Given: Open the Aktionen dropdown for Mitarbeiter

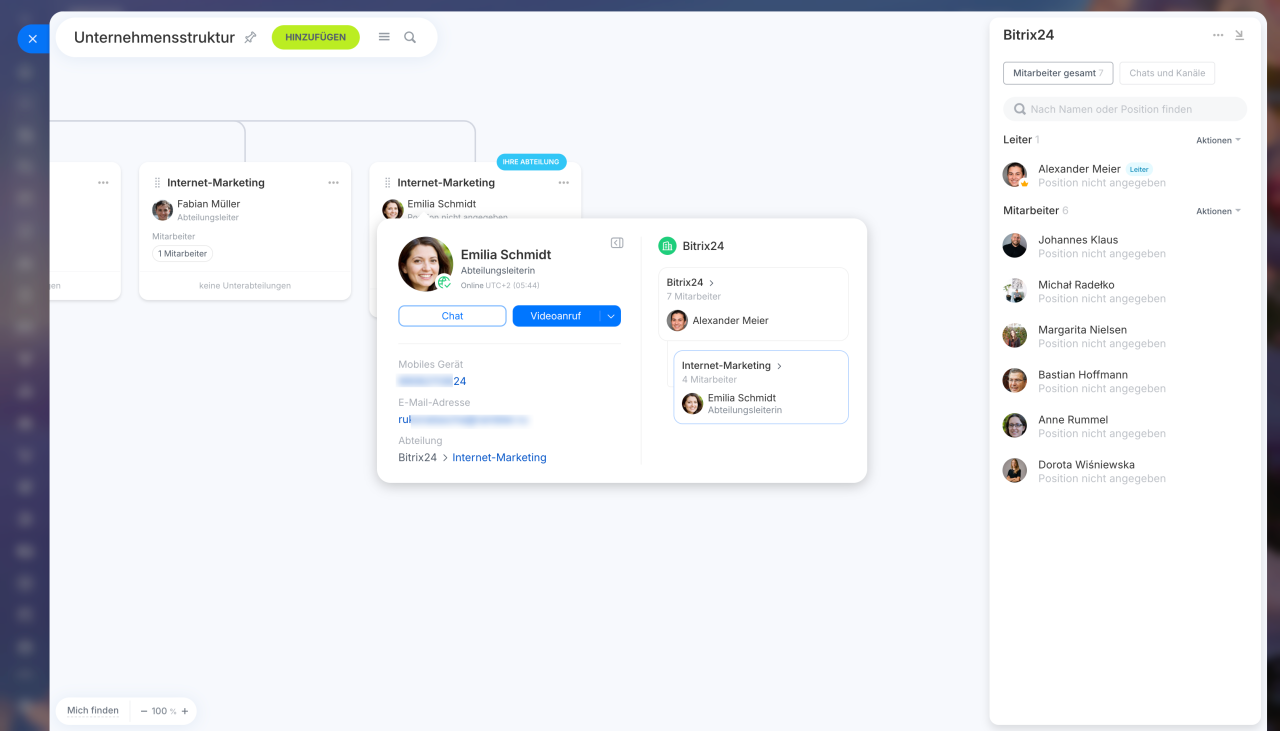Looking at the screenshot, I should 1218,211.
